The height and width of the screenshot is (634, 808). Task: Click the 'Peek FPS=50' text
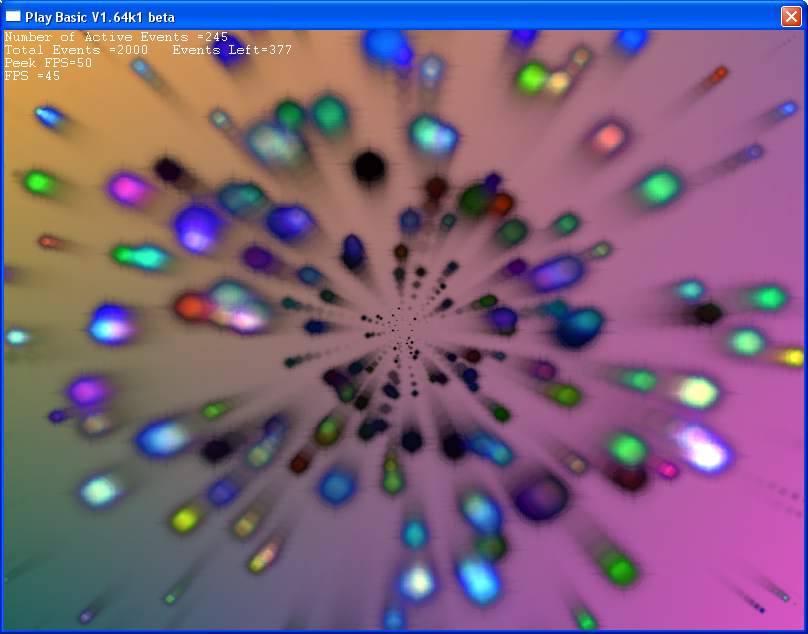[x=48, y=63]
